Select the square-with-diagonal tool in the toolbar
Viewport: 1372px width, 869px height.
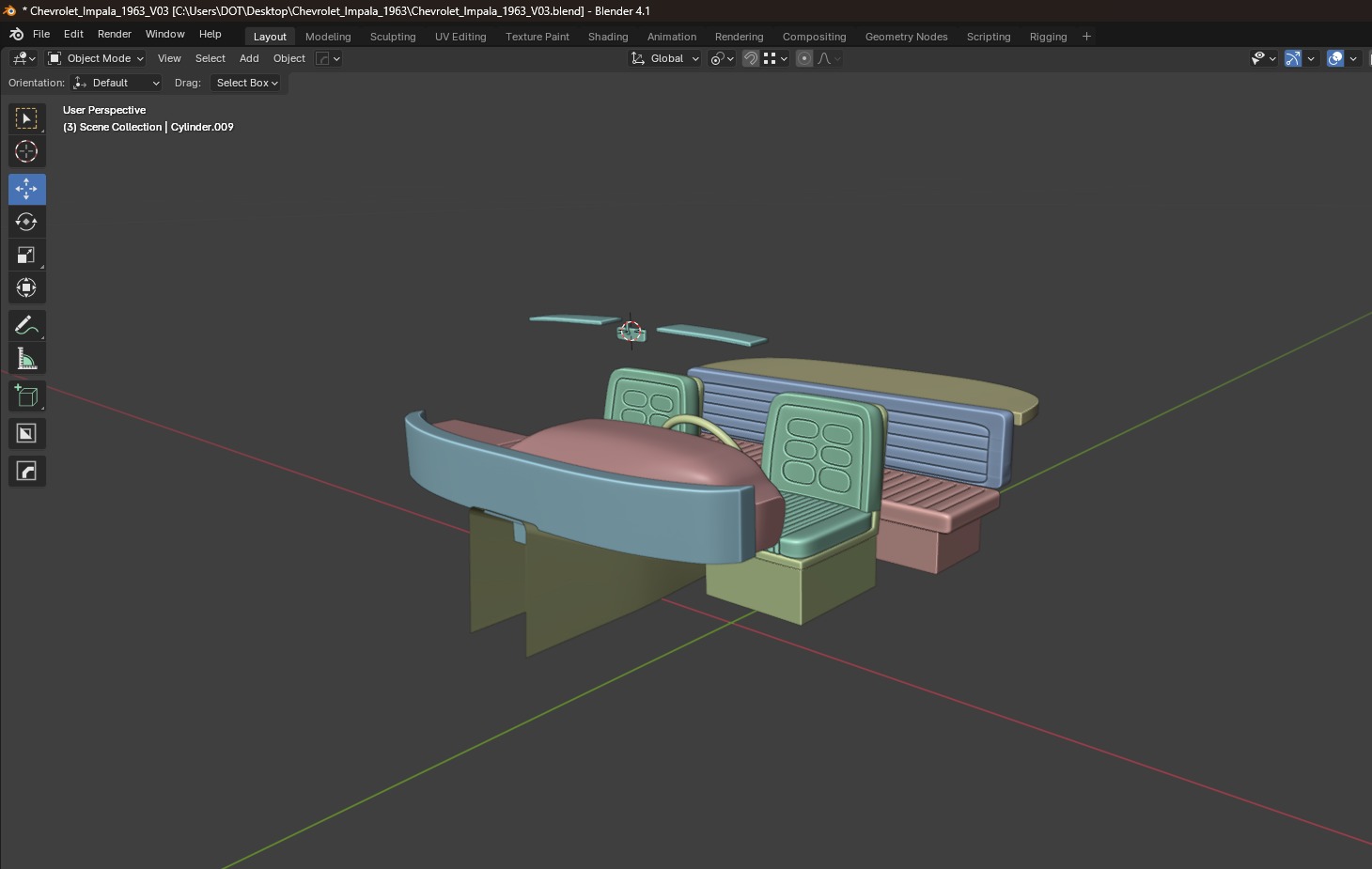tap(26, 433)
